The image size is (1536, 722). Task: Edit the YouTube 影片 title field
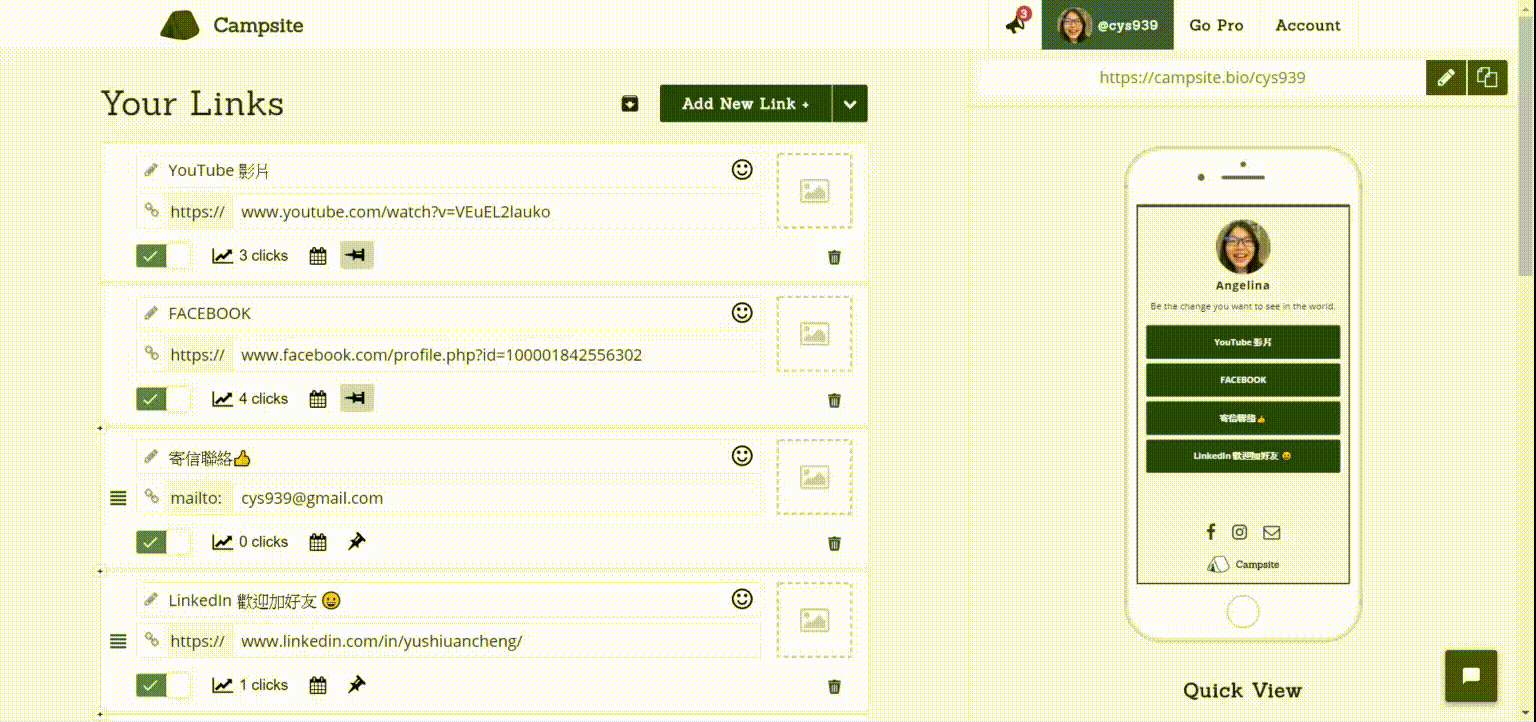[447, 170]
